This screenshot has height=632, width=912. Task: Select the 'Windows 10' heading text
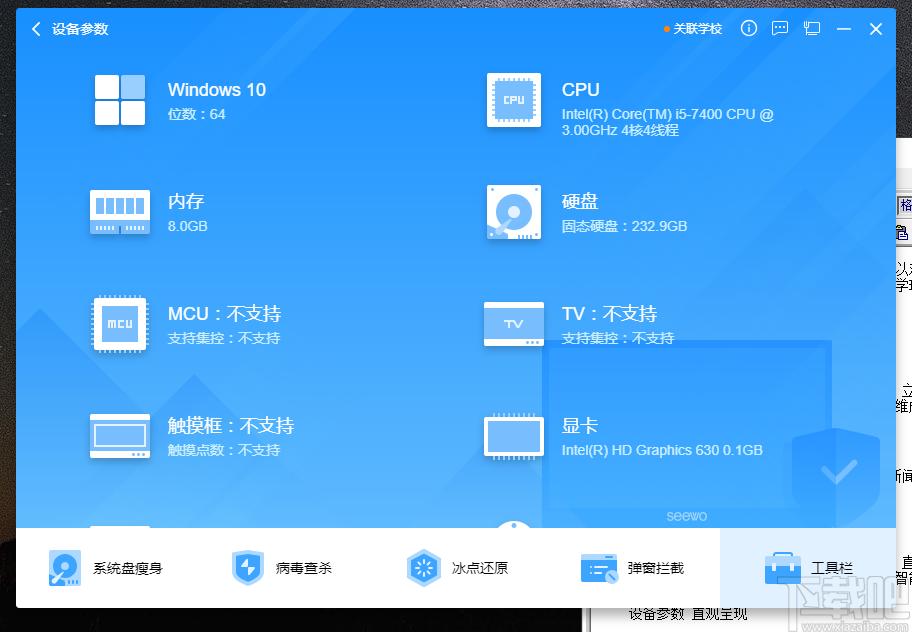[x=216, y=90]
